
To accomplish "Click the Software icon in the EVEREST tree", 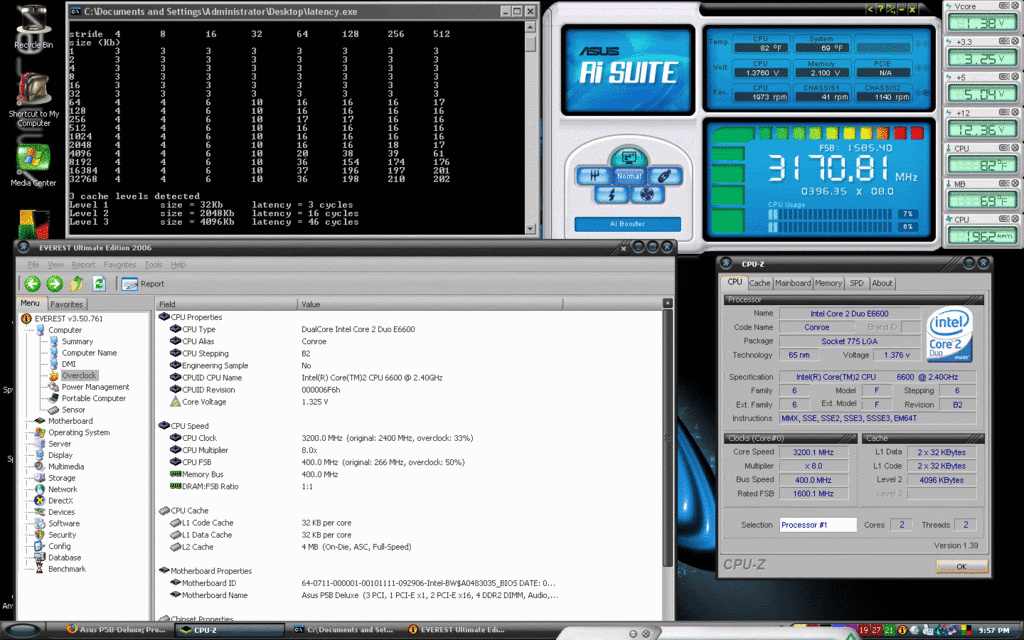I will (x=39, y=523).
